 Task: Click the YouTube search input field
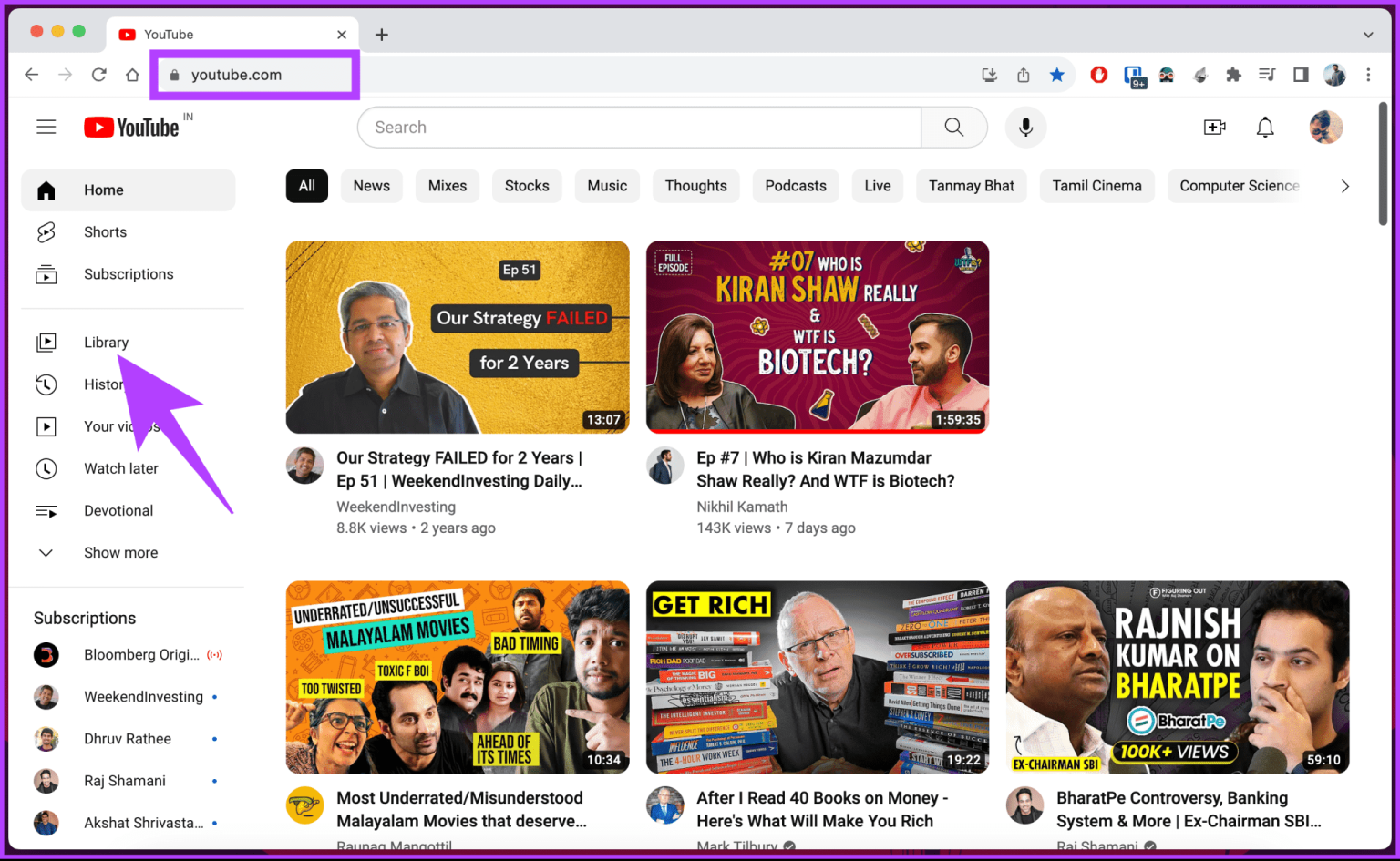click(638, 128)
